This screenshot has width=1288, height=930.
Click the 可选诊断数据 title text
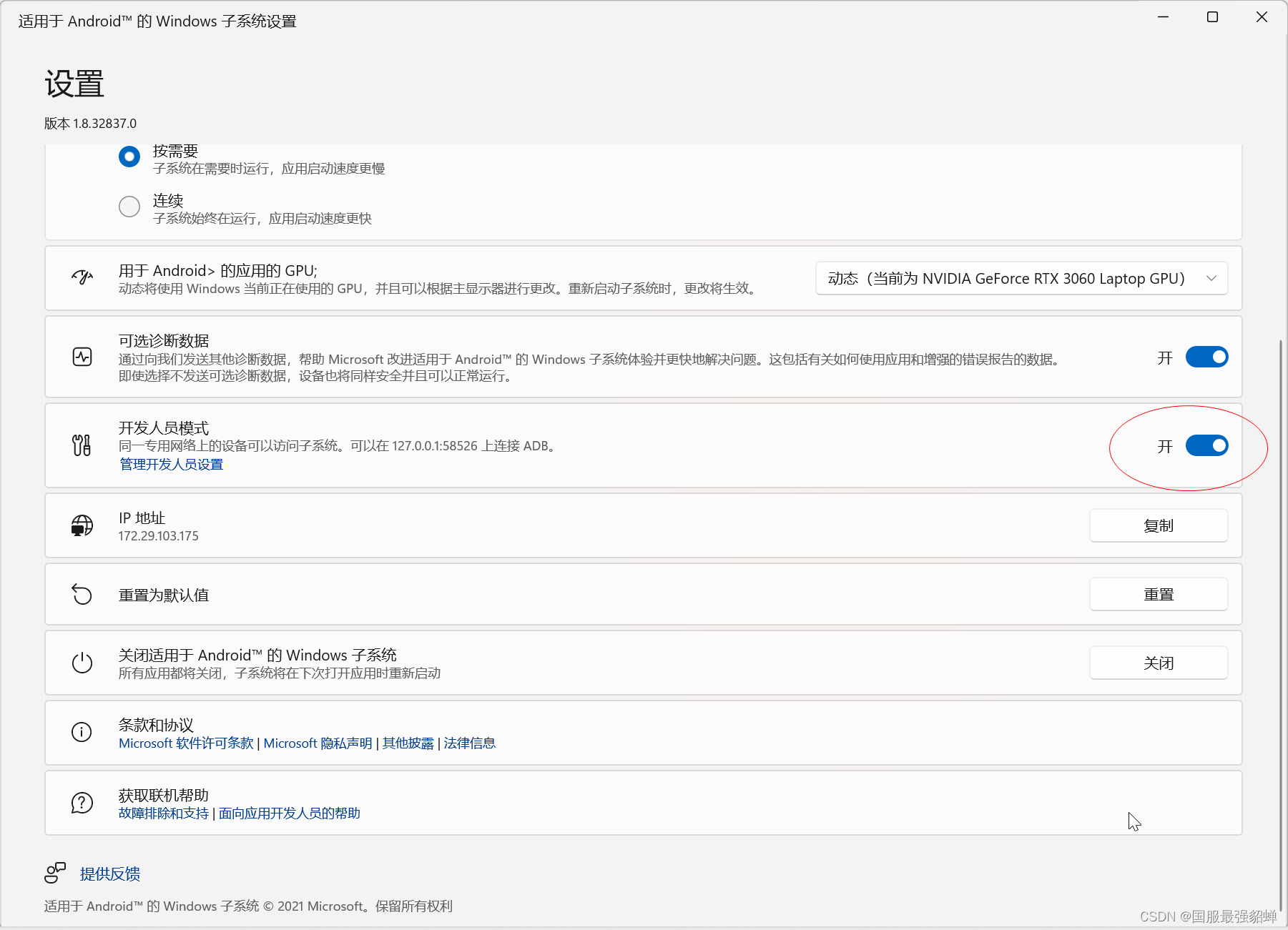[164, 340]
